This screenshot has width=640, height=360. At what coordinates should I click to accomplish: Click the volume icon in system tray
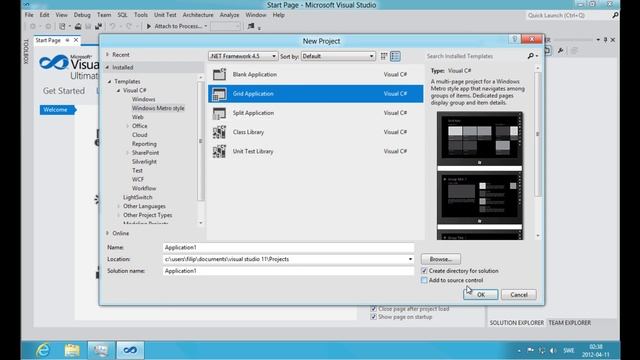point(553,351)
